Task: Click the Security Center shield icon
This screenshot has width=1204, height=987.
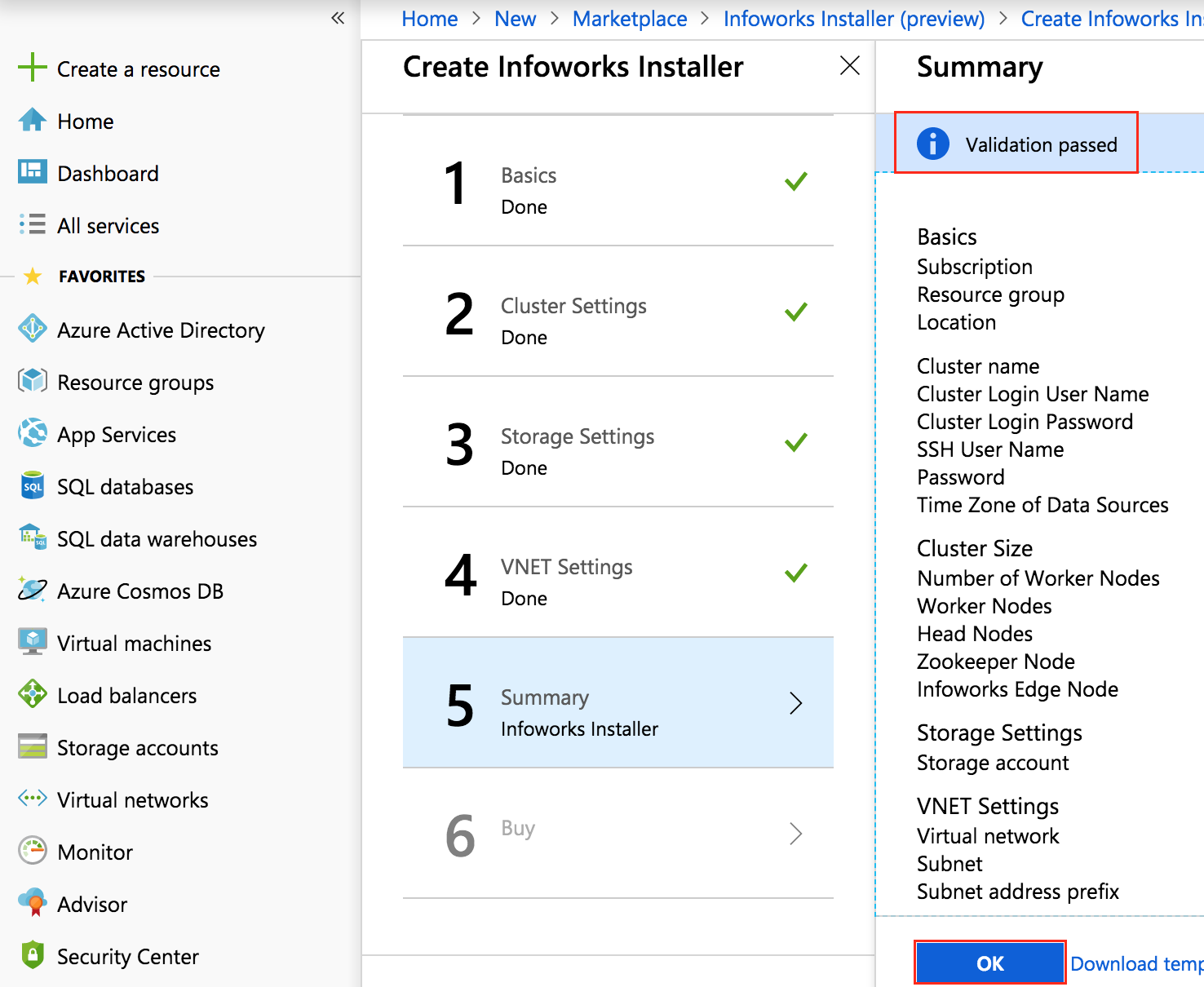Action: [x=33, y=955]
